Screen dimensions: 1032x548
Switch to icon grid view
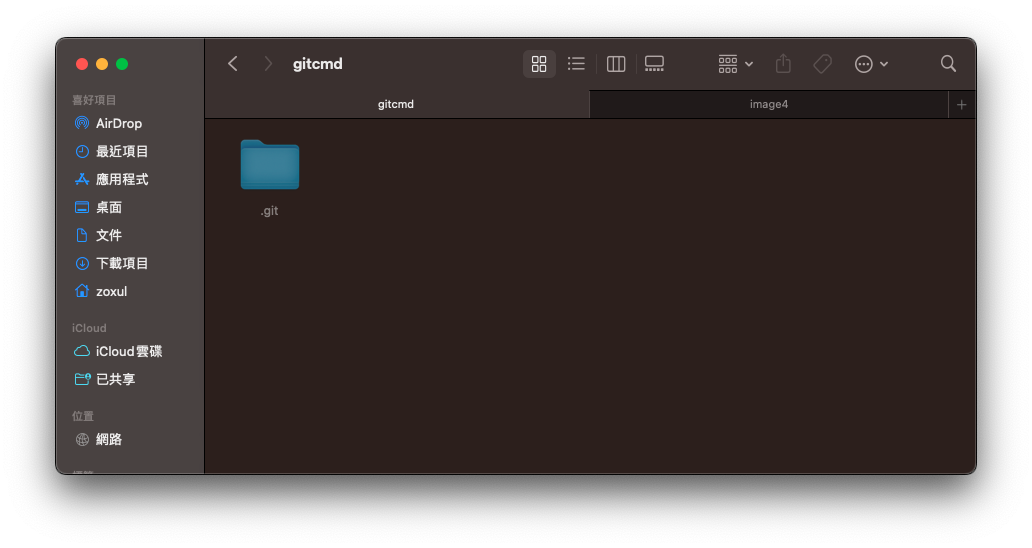pyautogui.click(x=539, y=64)
